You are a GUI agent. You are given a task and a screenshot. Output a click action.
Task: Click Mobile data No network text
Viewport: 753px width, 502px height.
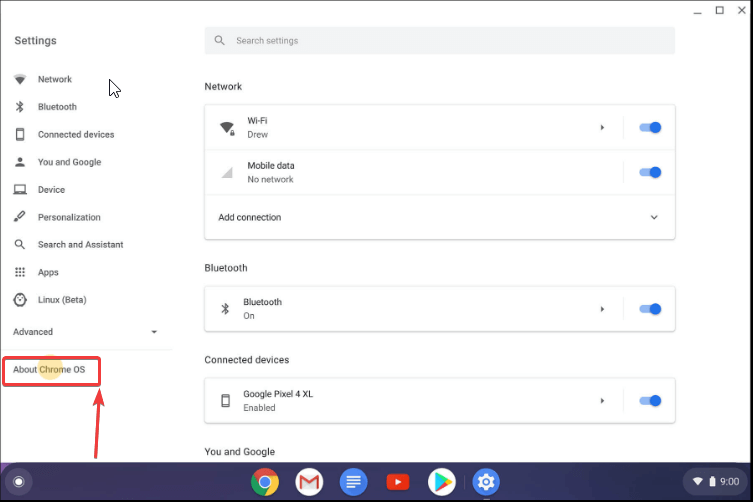coord(270,179)
